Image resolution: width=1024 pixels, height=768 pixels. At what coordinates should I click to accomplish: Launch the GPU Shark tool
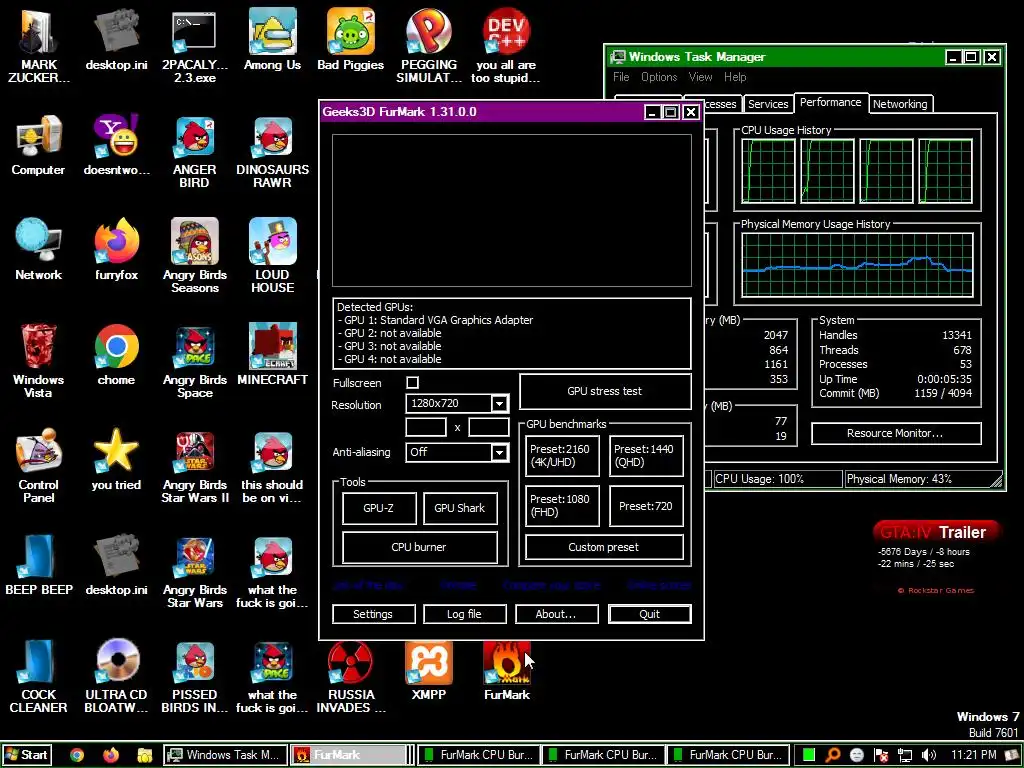click(459, 507)
